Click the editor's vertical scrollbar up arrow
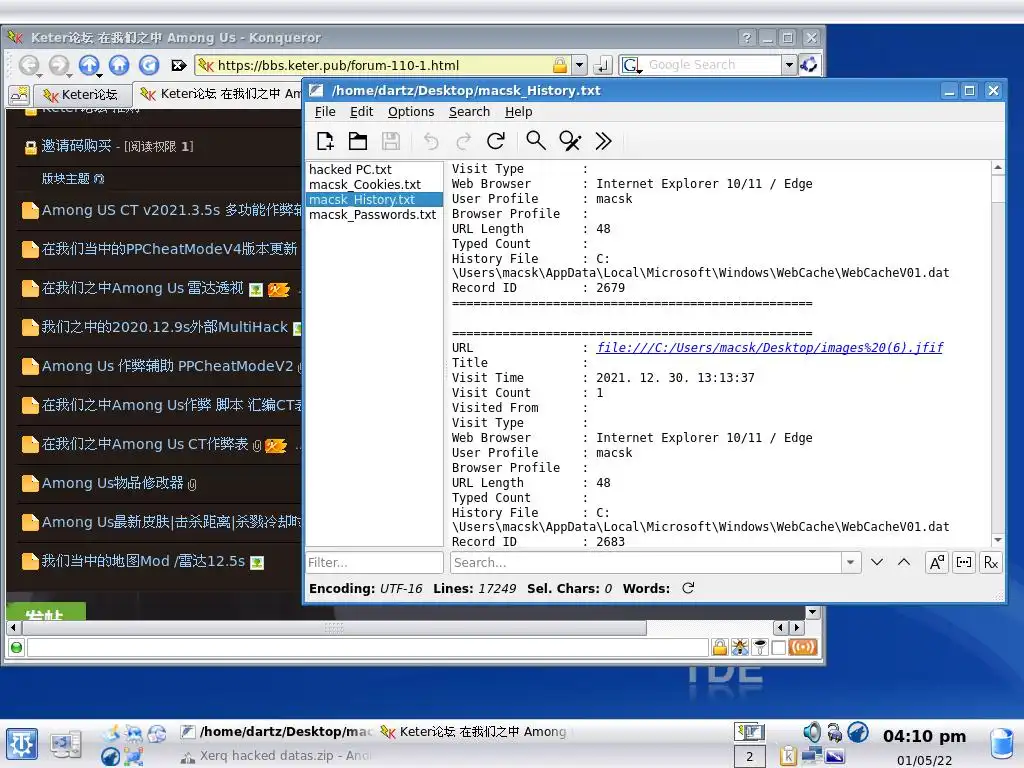1024x768 pixels. 998,168
